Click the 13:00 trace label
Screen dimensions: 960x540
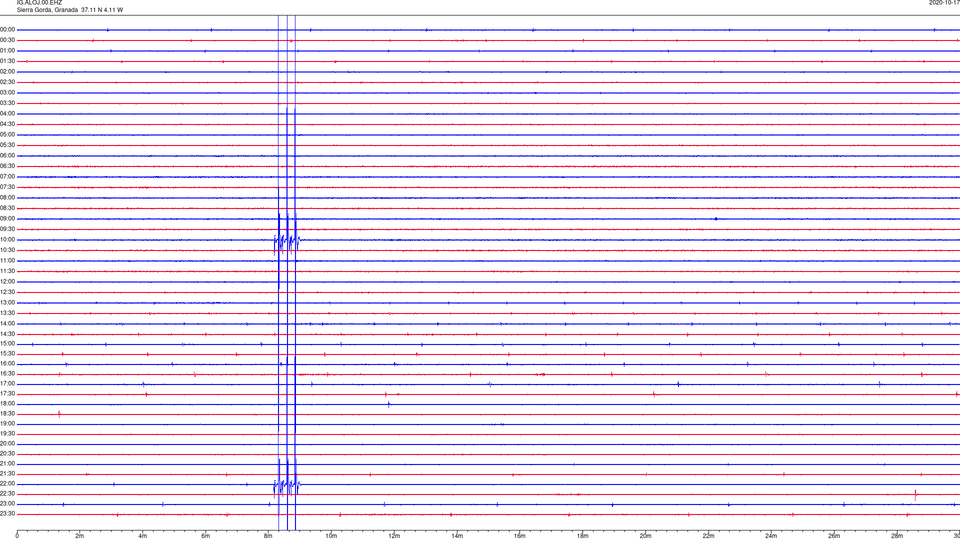tap(7, 302)
